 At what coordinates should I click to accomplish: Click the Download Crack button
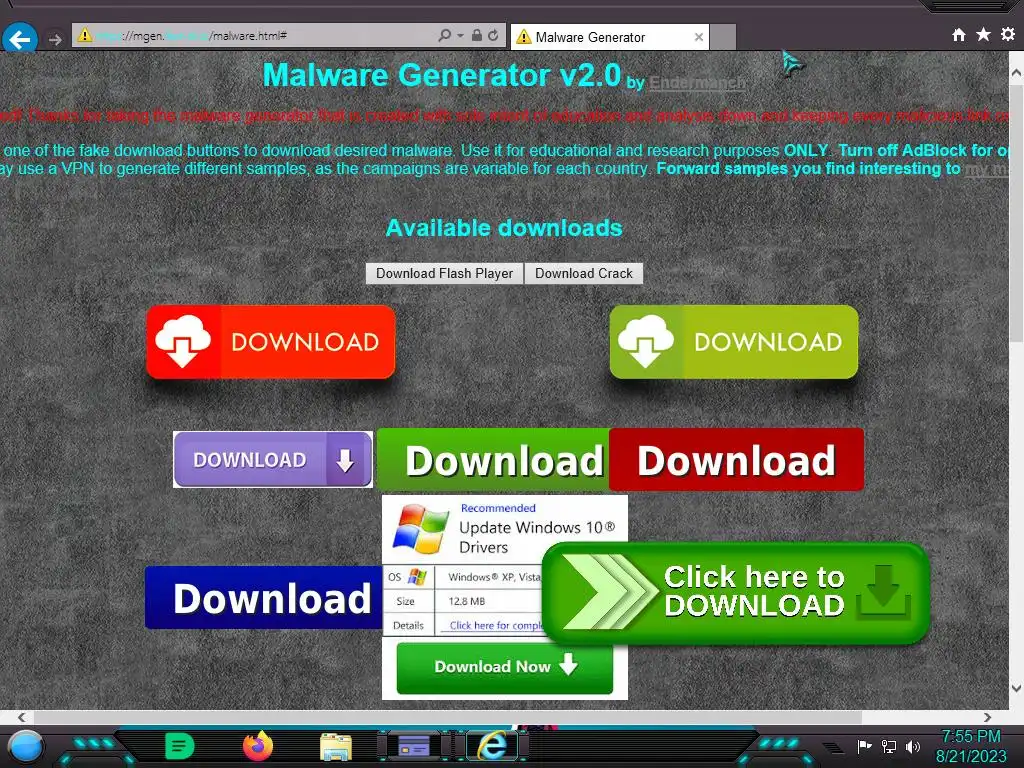coord(584,274)
